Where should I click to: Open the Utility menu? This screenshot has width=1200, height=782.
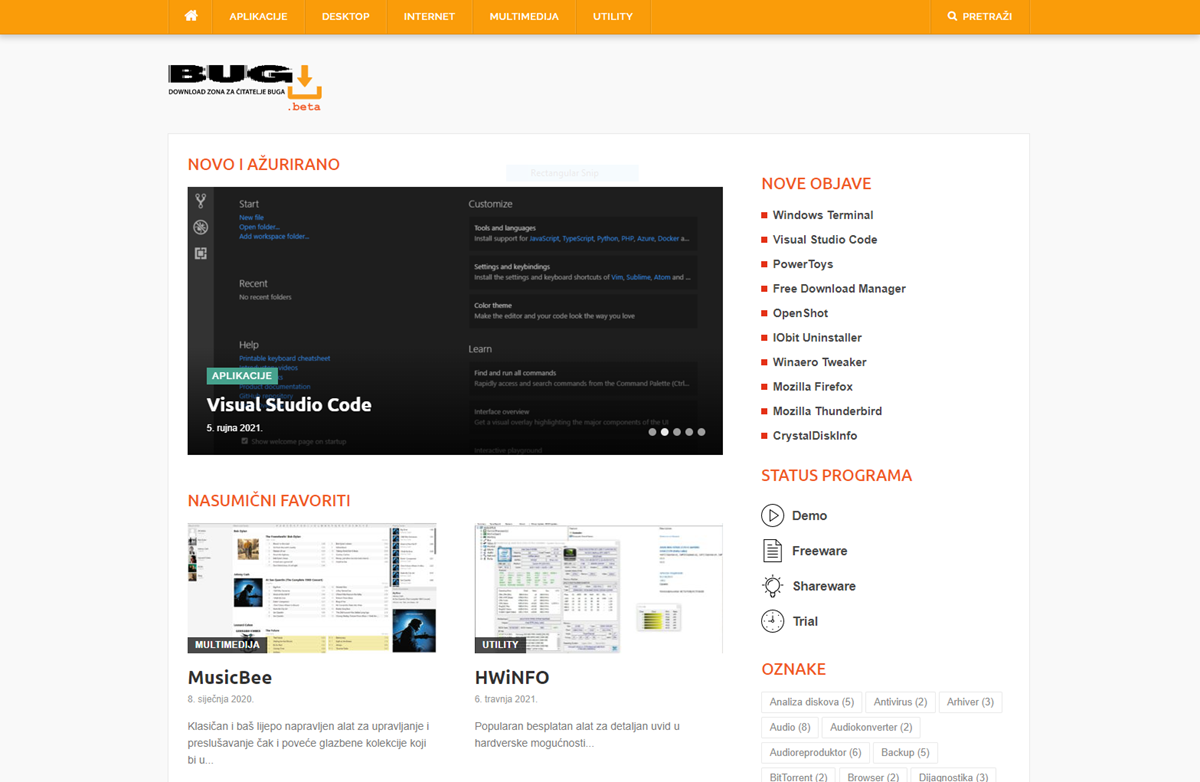click(613, 17)
